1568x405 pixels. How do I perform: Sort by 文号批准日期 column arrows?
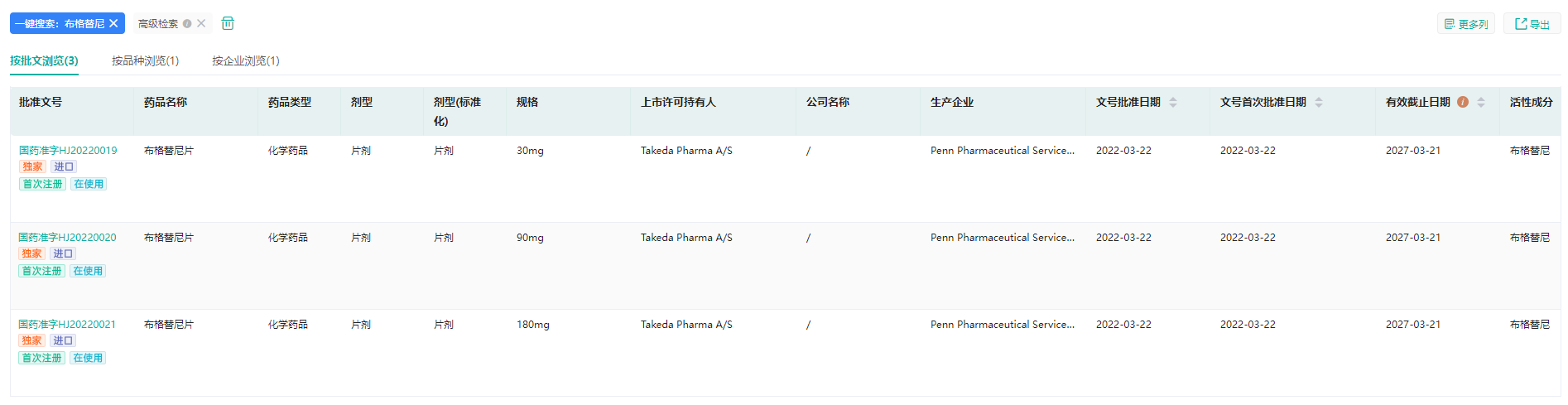point(1173,102)
